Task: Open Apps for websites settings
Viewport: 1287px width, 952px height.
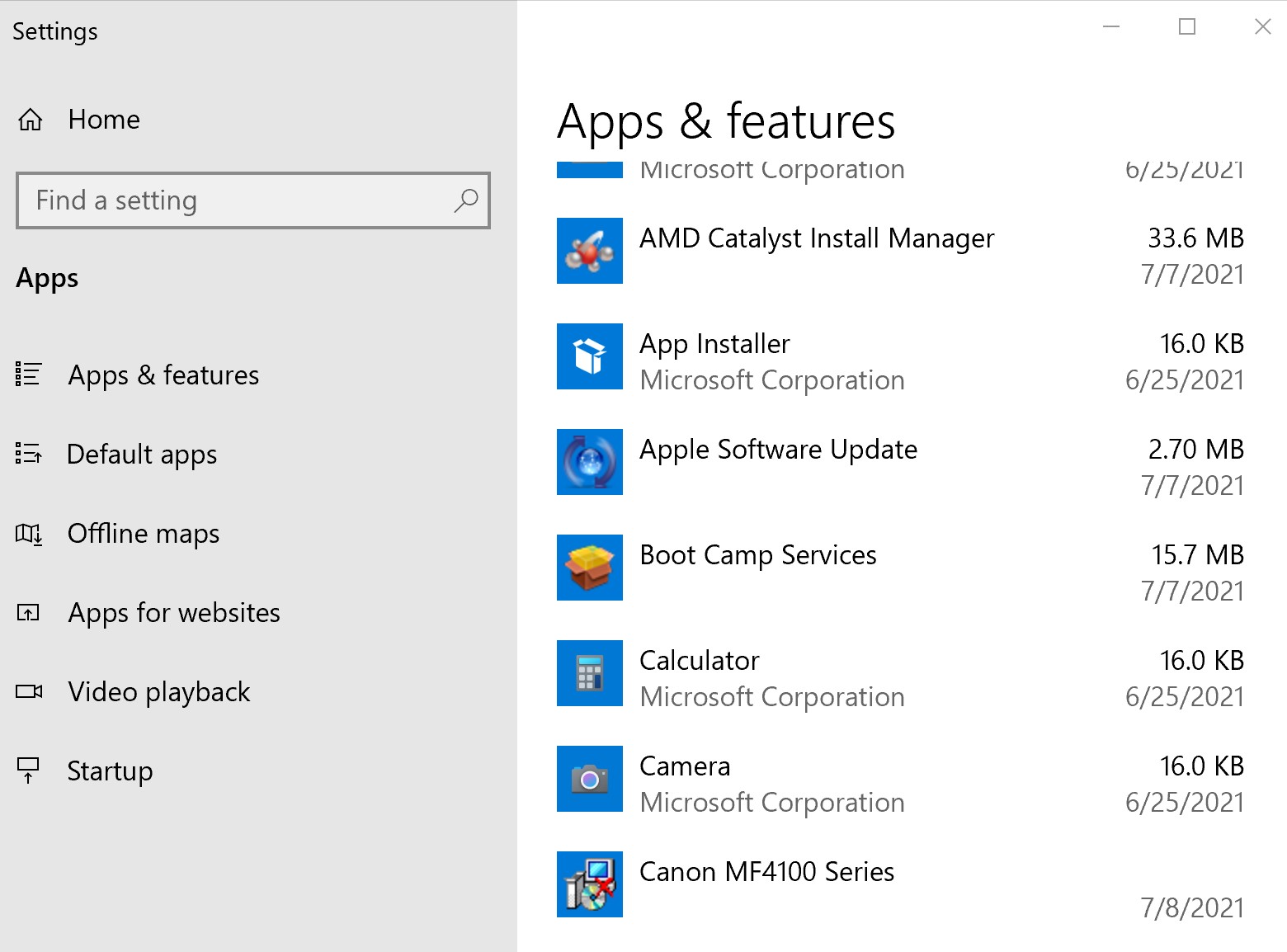Action: [x=173, y=612]
